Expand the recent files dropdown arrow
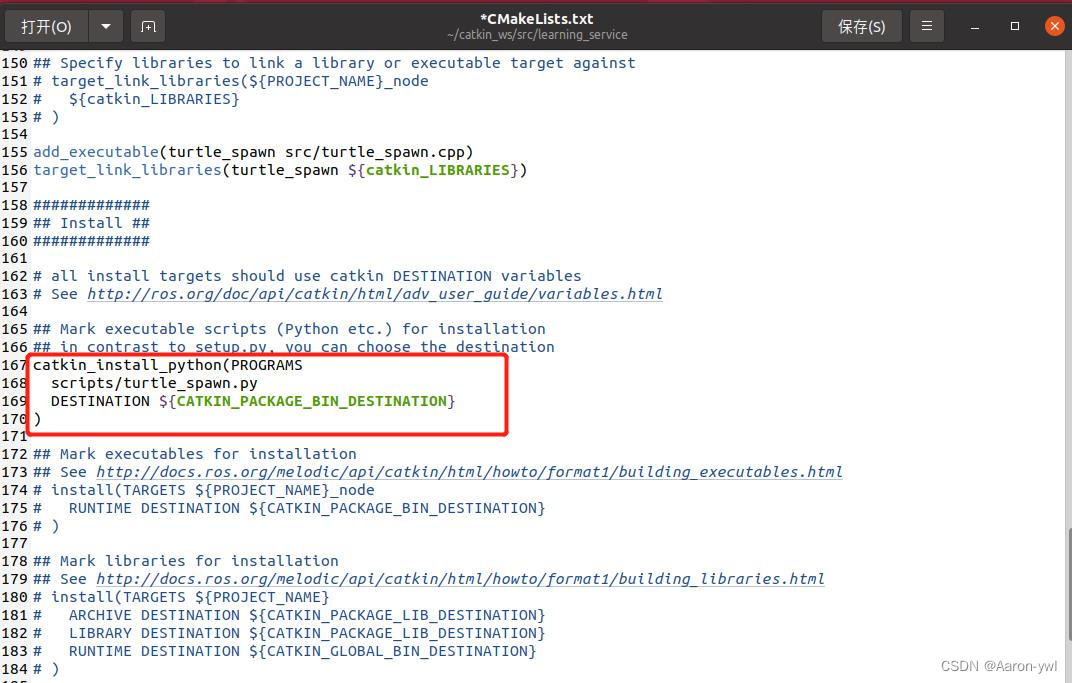1072x683 pixels. point(106,27)
